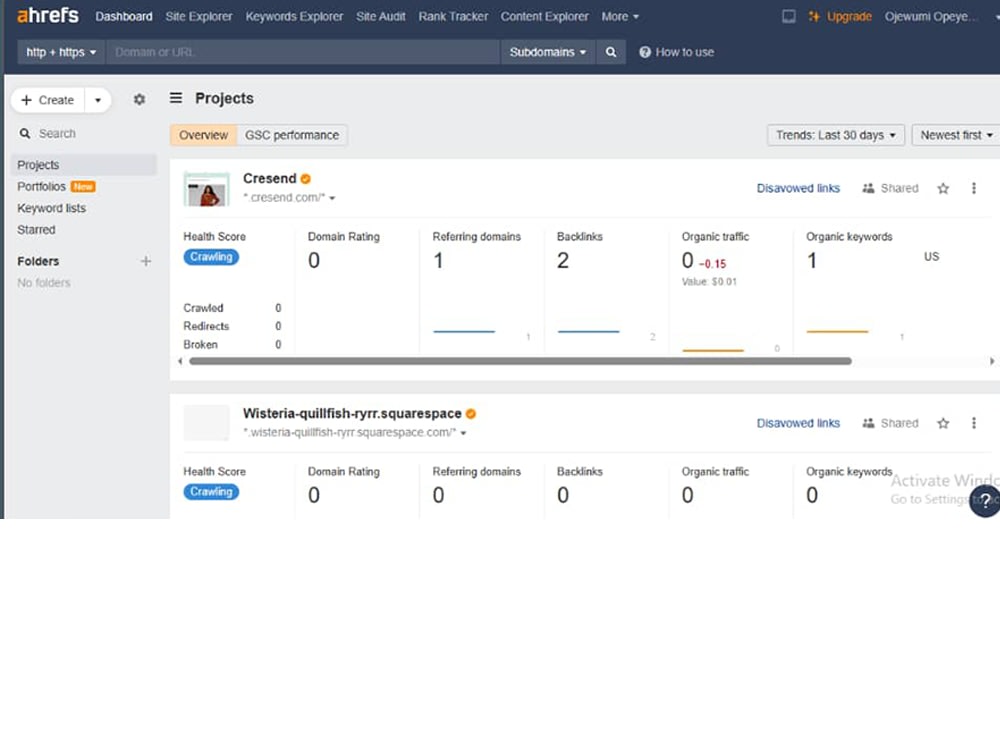Click the Cresend project thumbnail
Screen dimensions: 1000x750
[207, 189]
